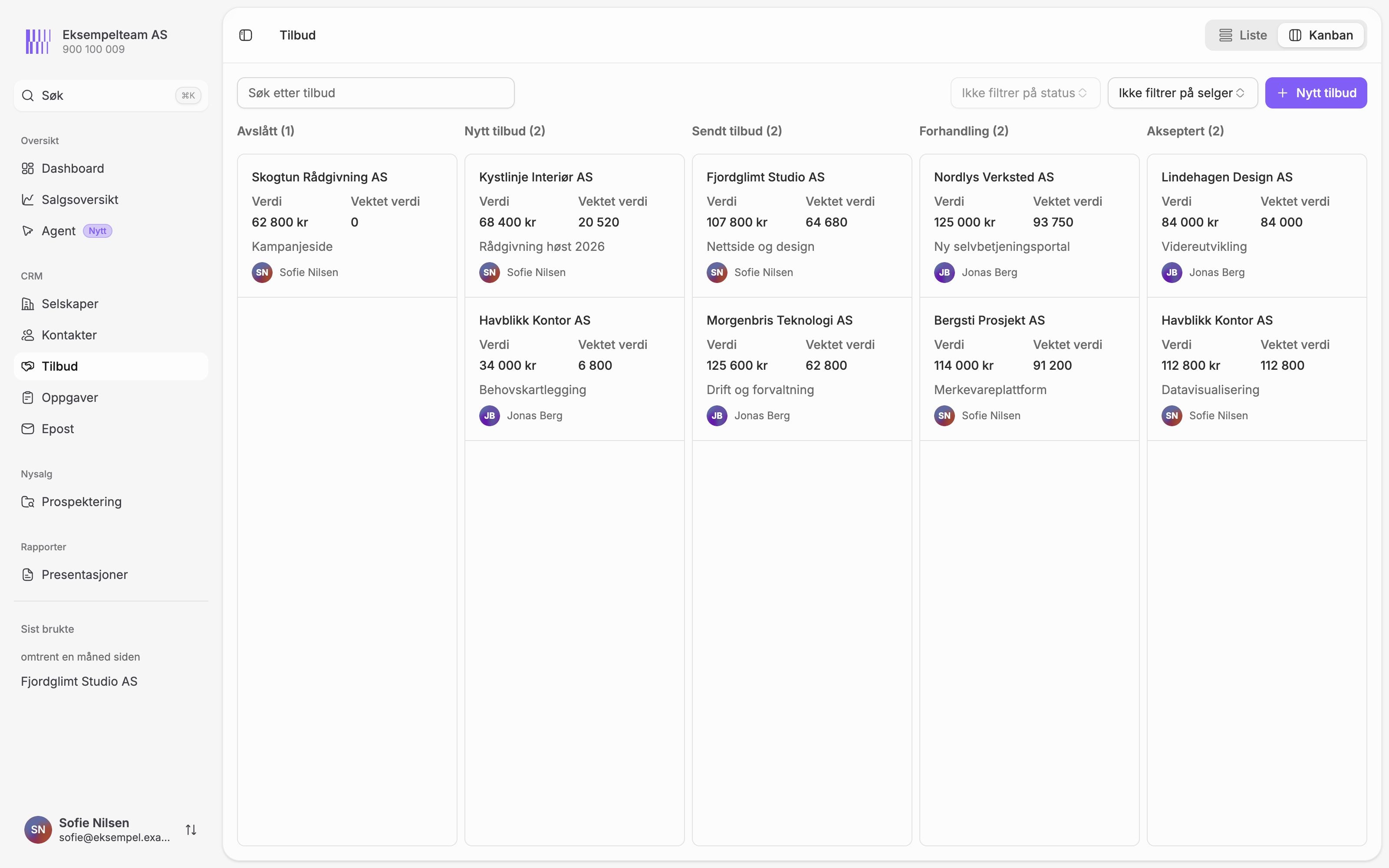
Task: Open the status filter dropdown
Action: click(x=1025, y=93)
